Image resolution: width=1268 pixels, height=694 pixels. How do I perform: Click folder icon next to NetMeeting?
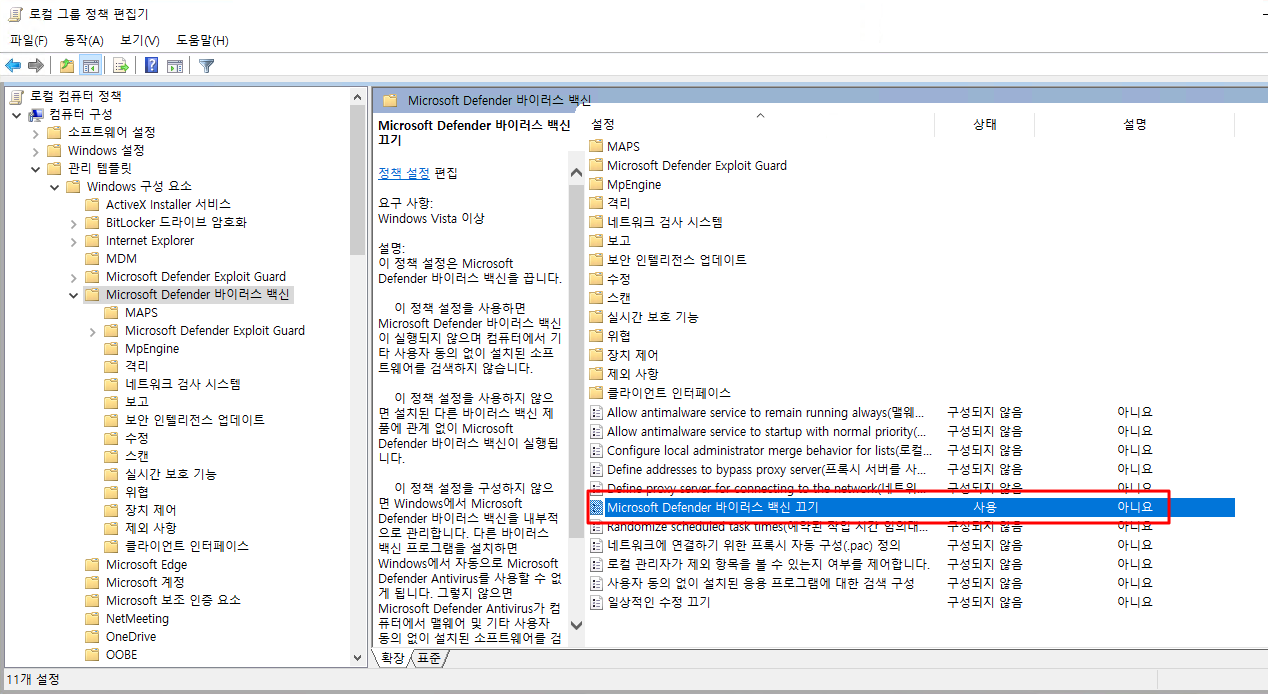[93, 618]
